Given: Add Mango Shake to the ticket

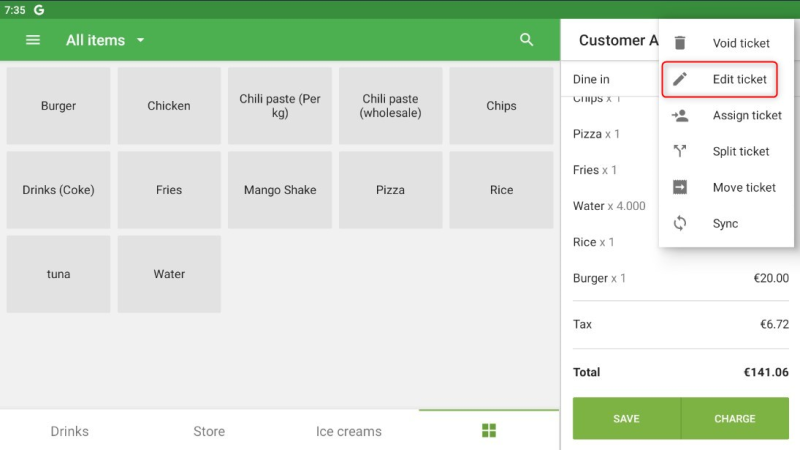Looking at the screenshot, I should 280,190.
